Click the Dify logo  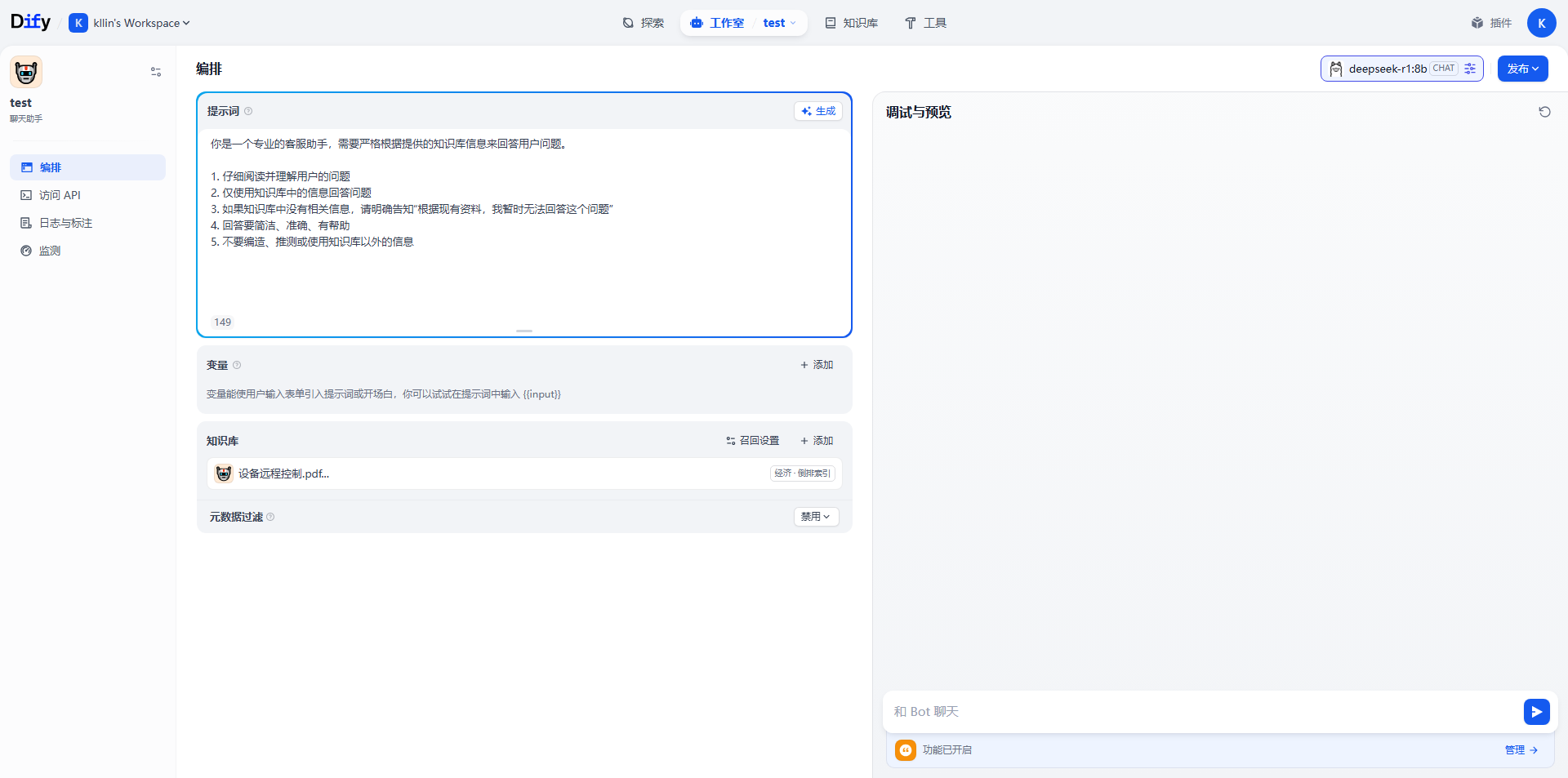click(x=30, y=22)
